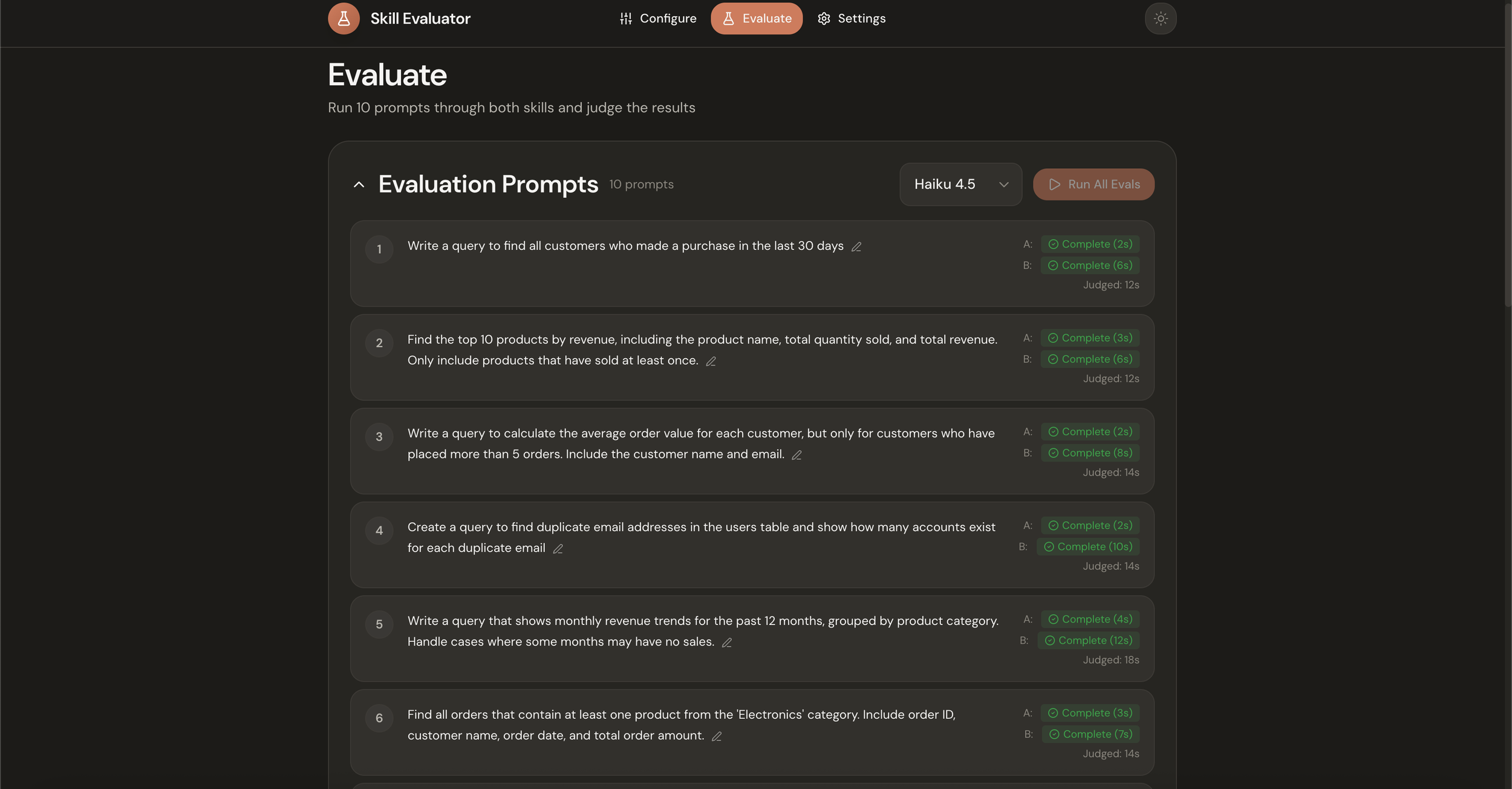Image resolution: width=1512 pixels, height=789 pixels.
Task: Open the Haiku 4.5 model dropdown
Action: coord(960,185)
